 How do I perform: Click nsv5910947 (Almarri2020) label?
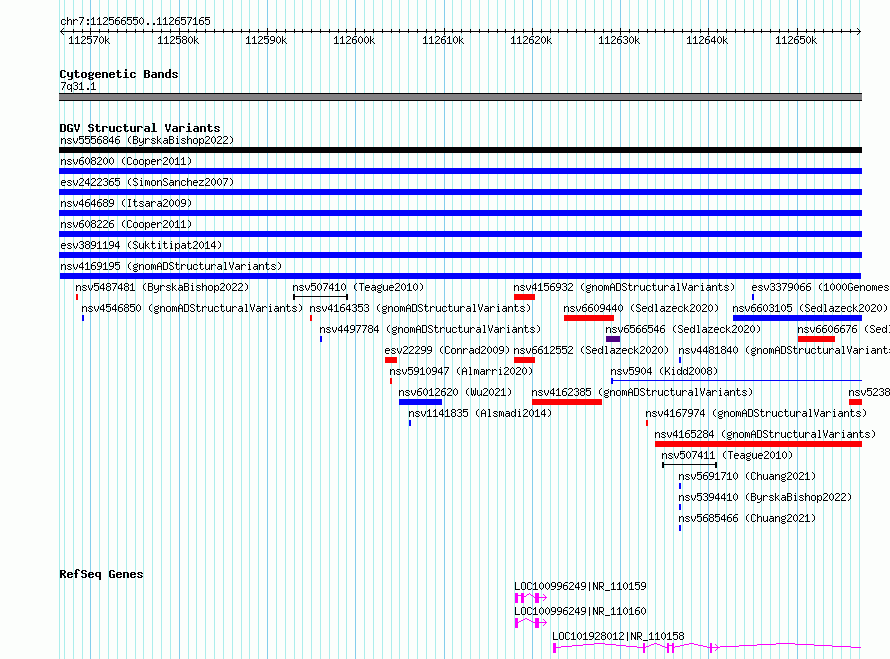click(461, 371)
